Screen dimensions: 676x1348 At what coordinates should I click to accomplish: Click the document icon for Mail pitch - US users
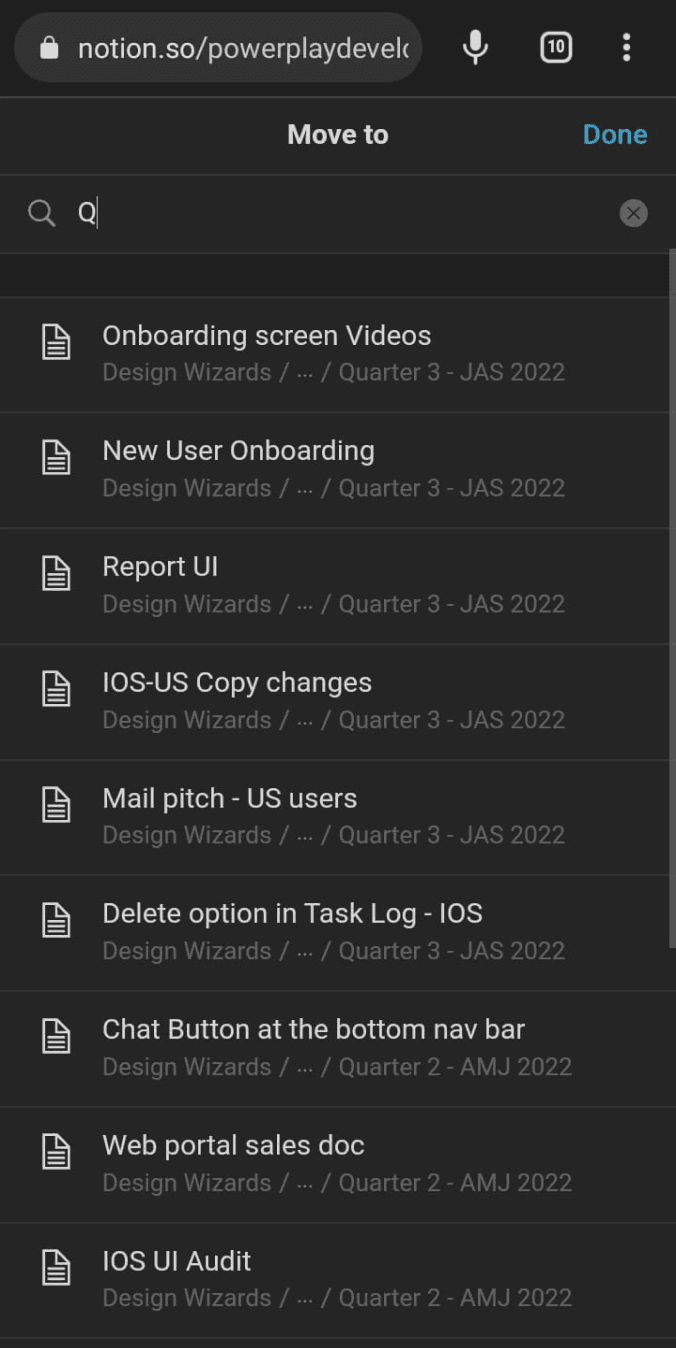pos(56,805)
